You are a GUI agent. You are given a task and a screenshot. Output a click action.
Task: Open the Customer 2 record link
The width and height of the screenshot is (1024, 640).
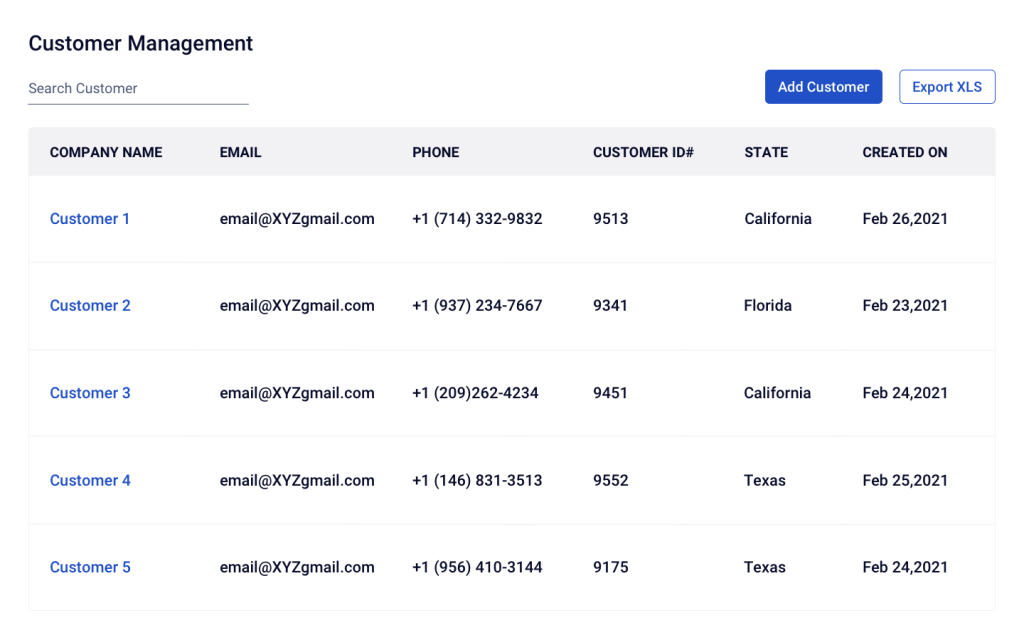point(90,305)
